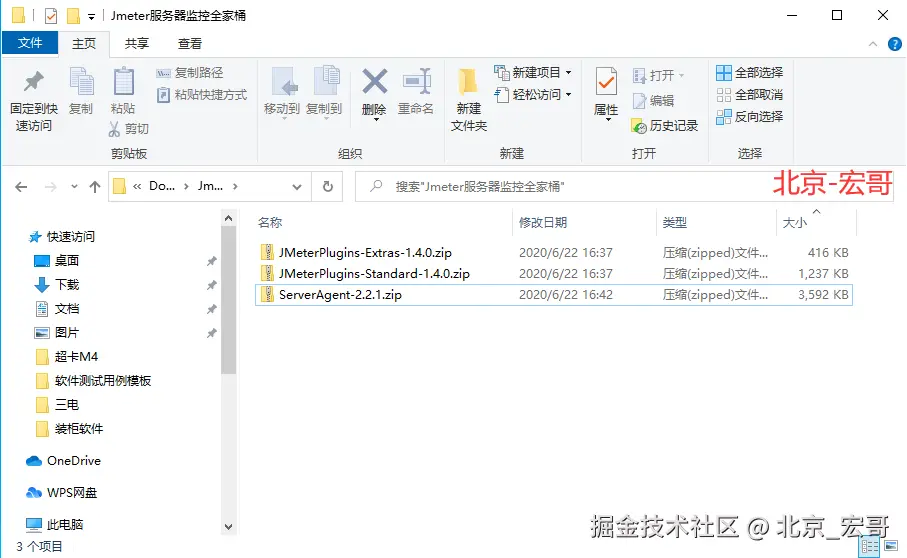Open the Move to command
This screenshot has height=558, width=907.
[x=282, y=93]
